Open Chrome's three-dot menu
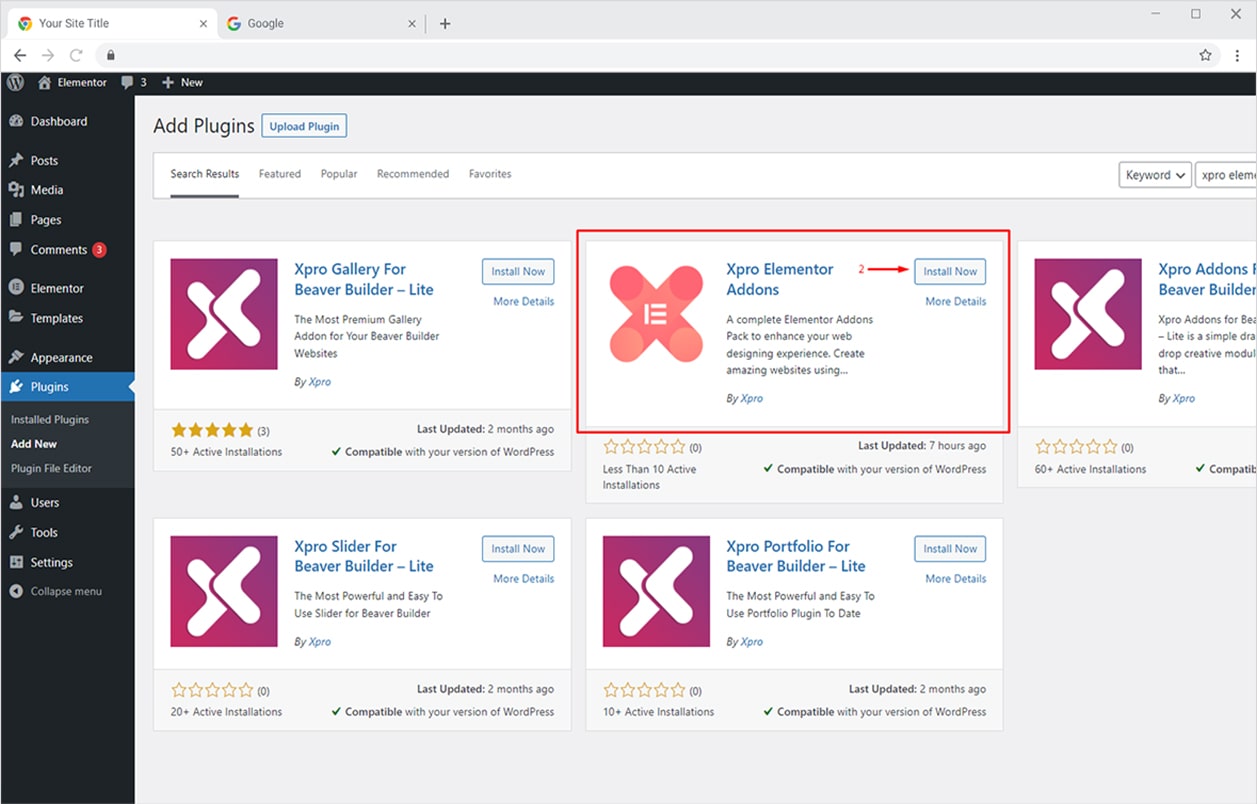 coord(1237,55)
